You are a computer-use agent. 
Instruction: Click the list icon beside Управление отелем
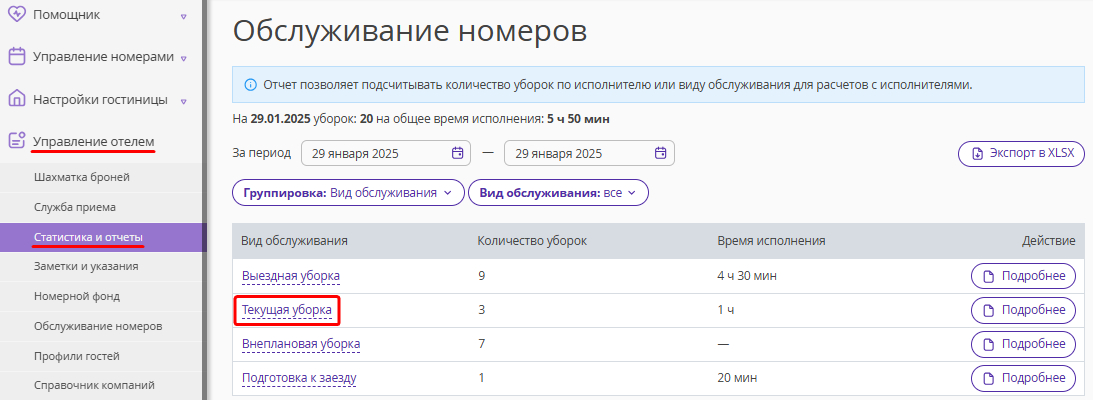coord(17,141)
